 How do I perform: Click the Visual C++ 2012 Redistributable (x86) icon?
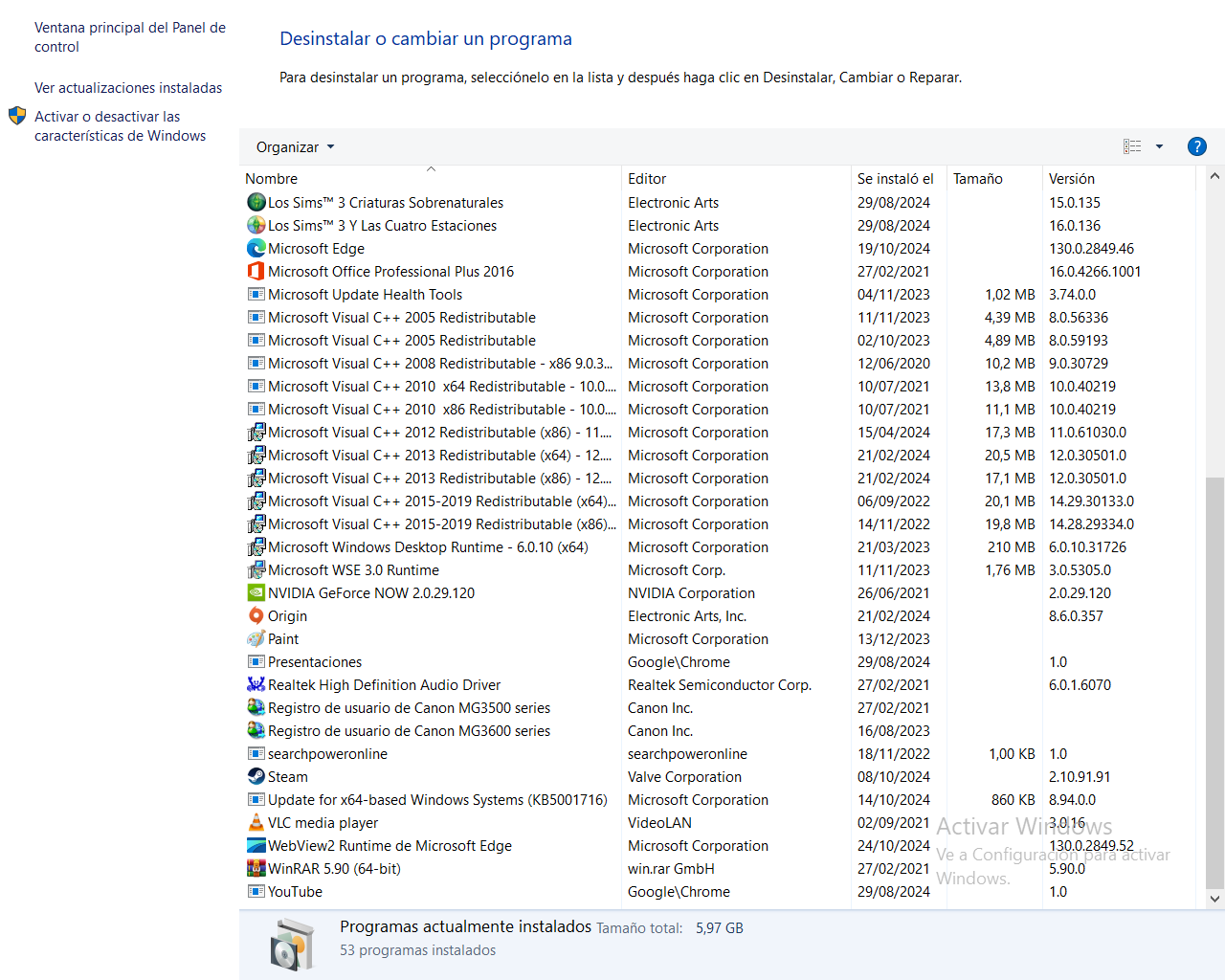(x=256, y=432)
